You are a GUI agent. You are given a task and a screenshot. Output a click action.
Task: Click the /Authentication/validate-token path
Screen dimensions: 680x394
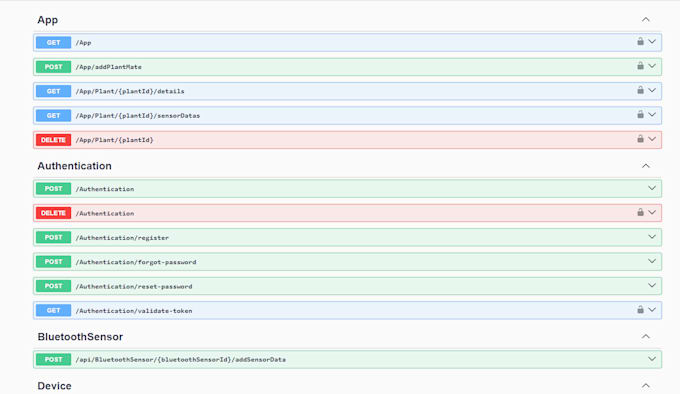click(x=134, y=311)
